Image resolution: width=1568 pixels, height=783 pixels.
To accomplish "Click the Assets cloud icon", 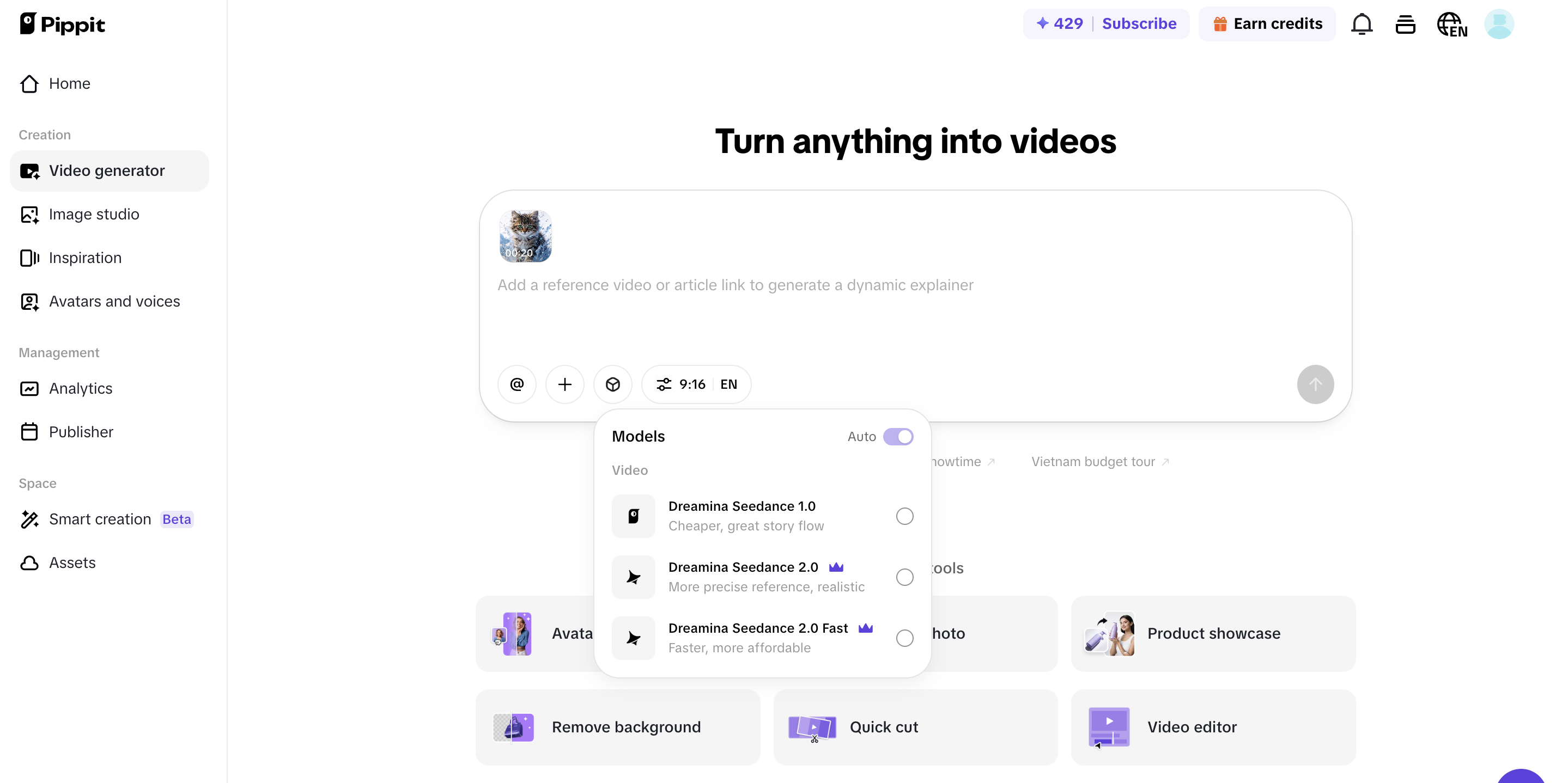I will tap(29, 563).
